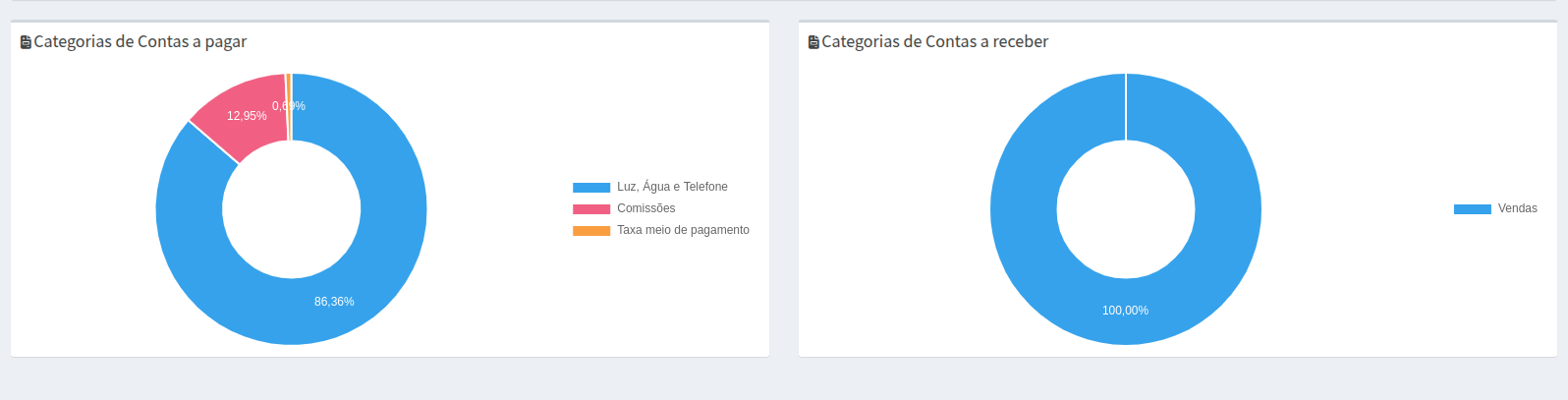Screen dimensions: 1568x400
Task: Toggle the Taxa meio de pagamento orange swatch
Action: (x=591, y=231)
